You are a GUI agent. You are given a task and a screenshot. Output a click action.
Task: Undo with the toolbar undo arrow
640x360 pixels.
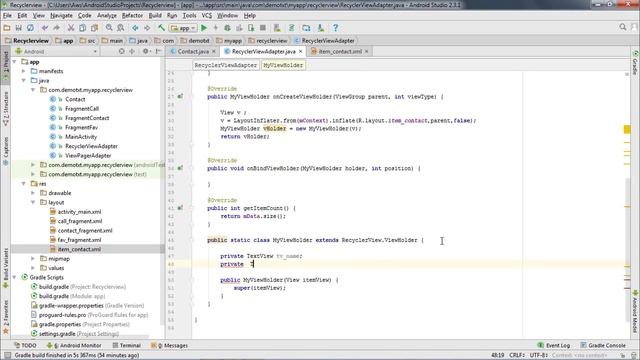click(45, 28)
